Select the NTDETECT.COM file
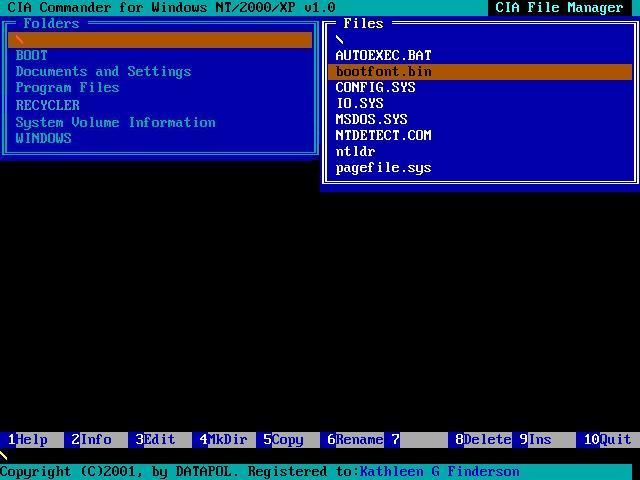 point(383,136)
